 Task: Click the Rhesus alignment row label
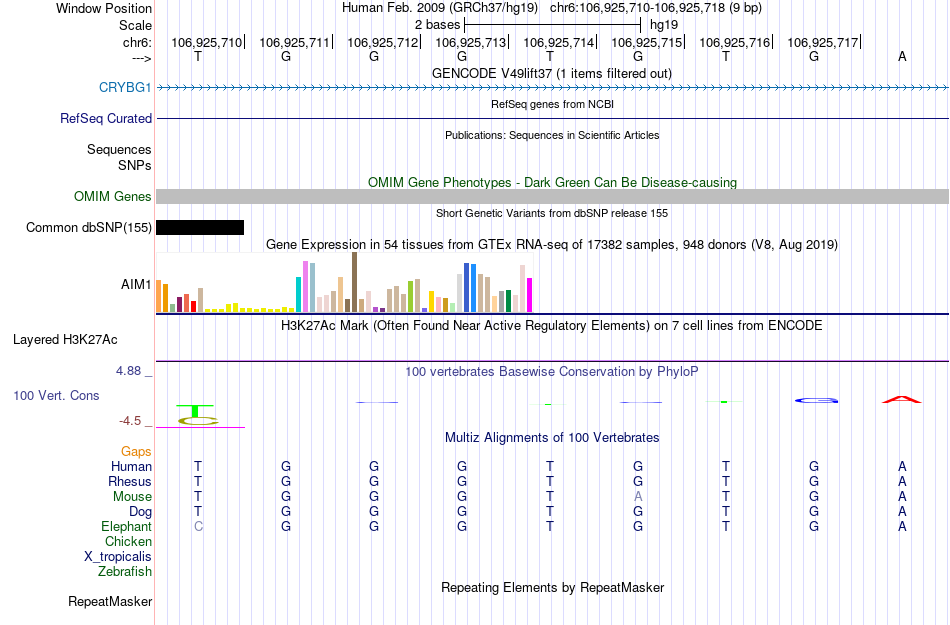click(130, 481)
